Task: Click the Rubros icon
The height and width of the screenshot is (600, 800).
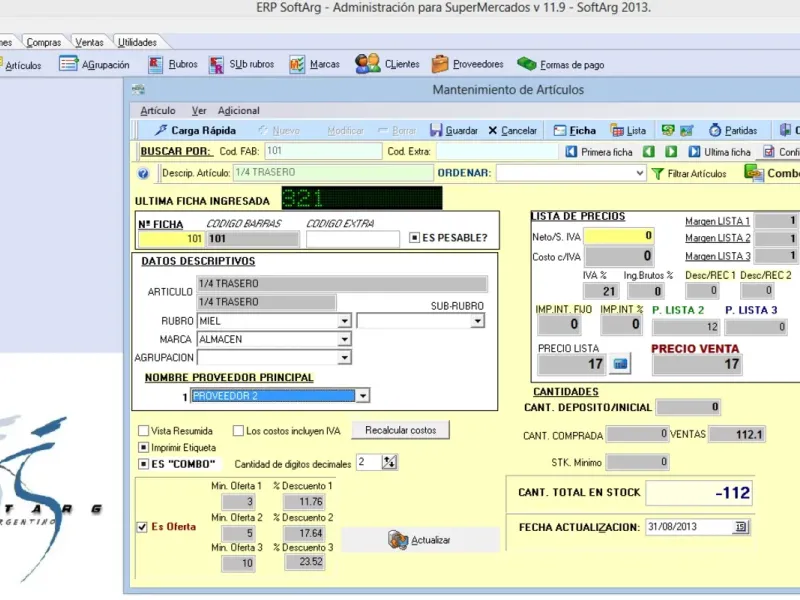Action: pos(155,65)
